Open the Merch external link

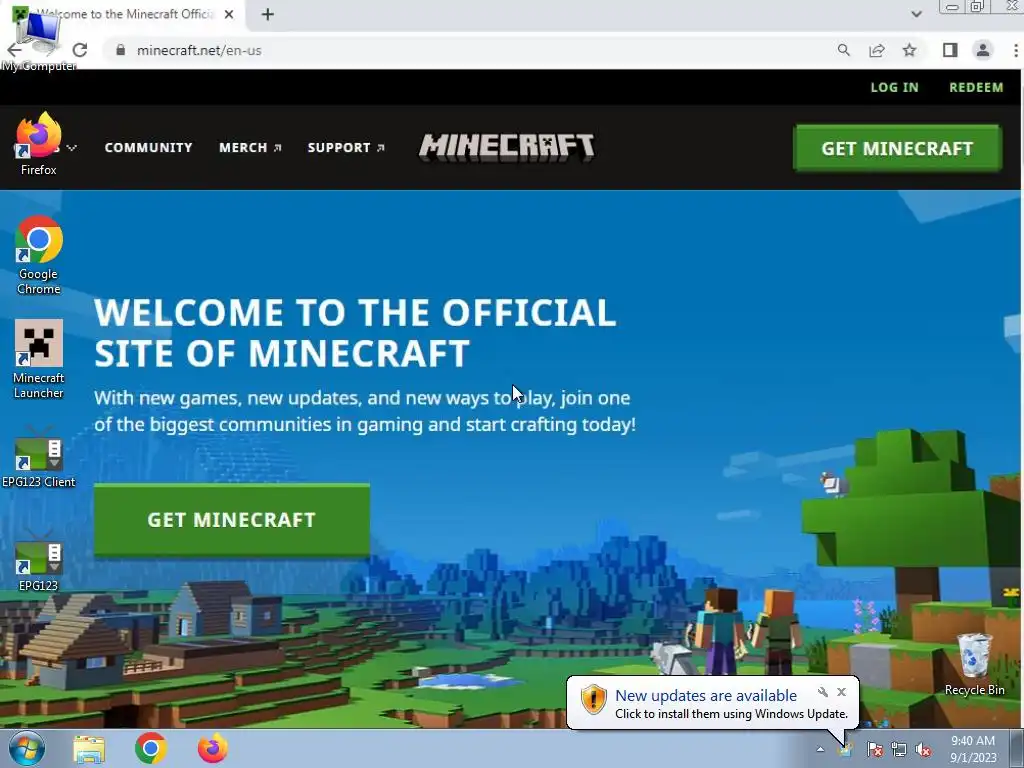point(250,148)
